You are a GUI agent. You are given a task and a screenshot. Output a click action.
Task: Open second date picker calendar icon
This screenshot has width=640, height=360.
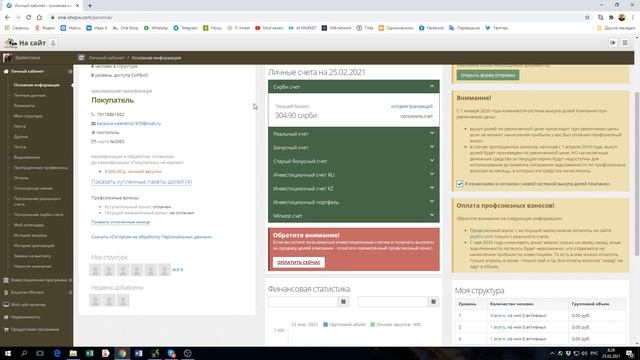[x=433, y=302]
